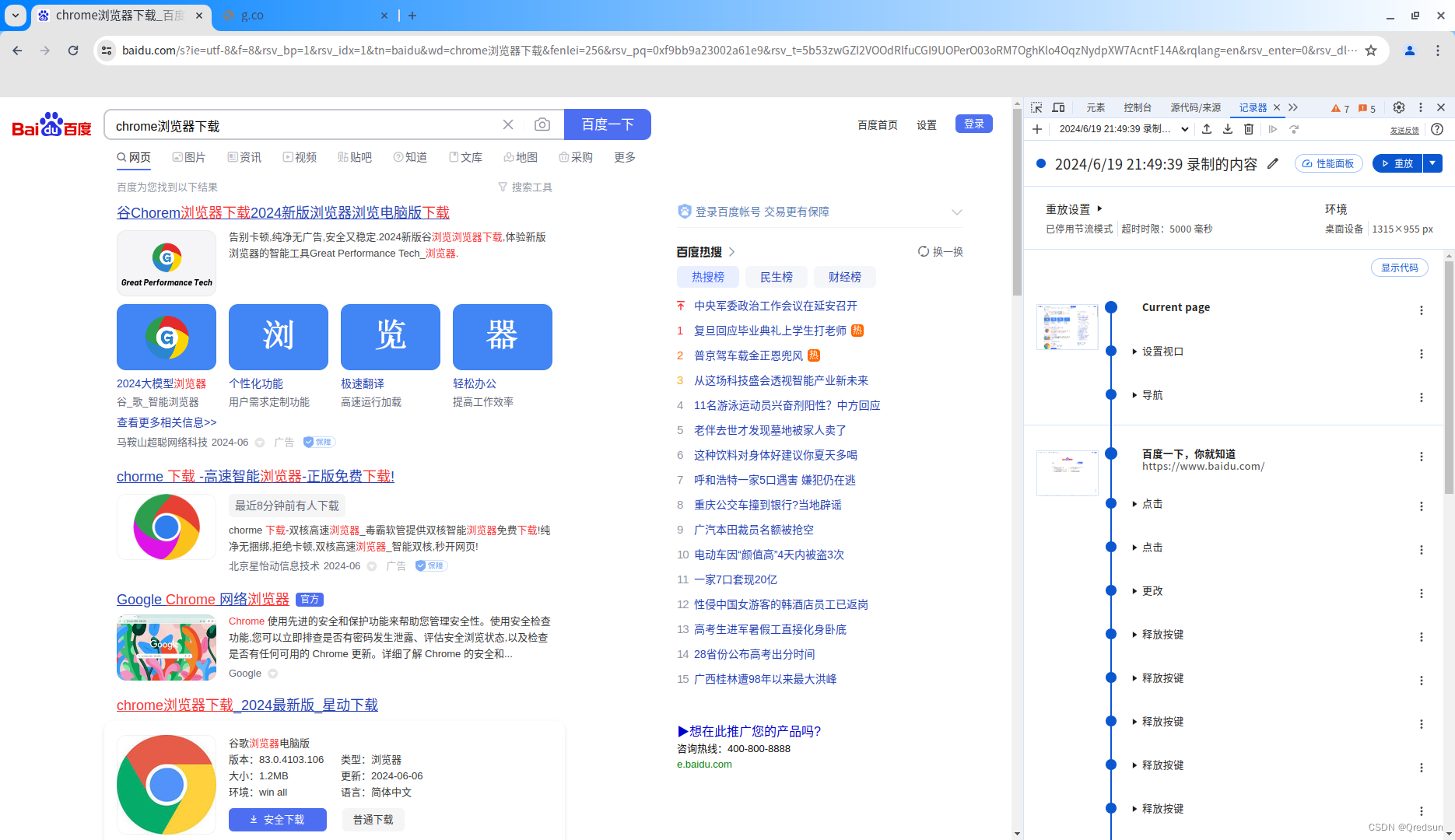Switch to the g.co browser tab
The image size is (1455, 840).
(x=303, y=16)
